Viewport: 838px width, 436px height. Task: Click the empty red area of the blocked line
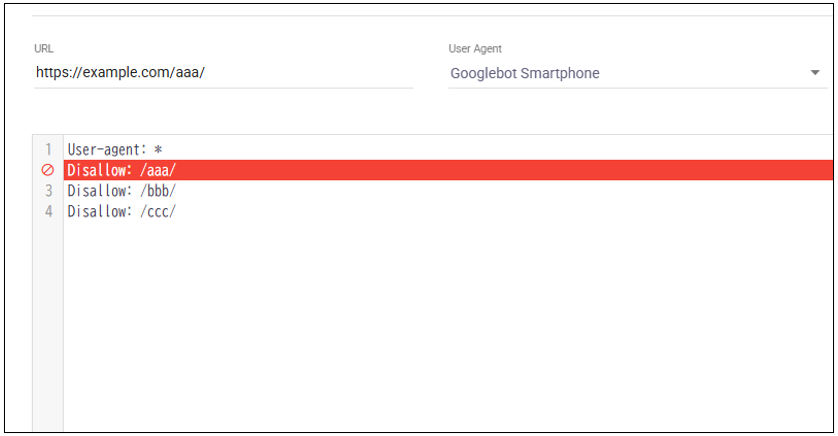[500, 170]
